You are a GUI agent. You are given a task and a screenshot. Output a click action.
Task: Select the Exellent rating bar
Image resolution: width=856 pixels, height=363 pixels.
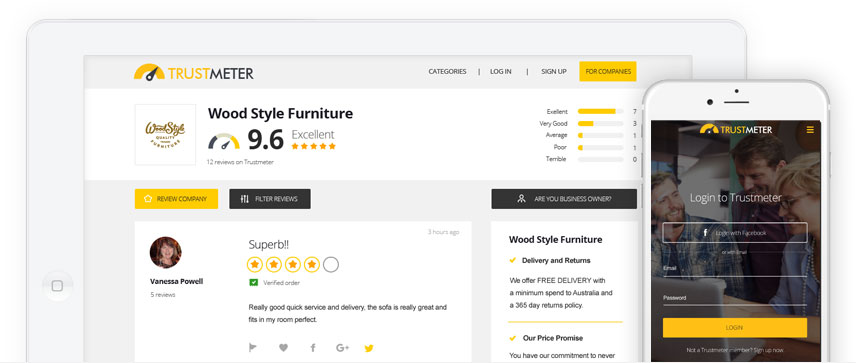tap(601, 111)
